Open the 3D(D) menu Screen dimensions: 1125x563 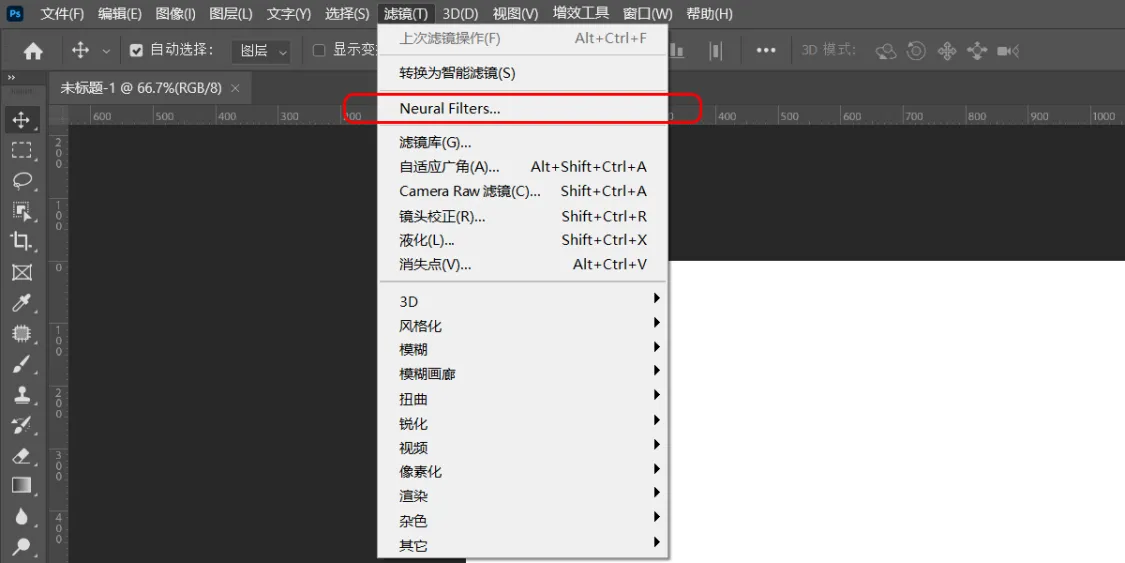[x=461, y=14]
